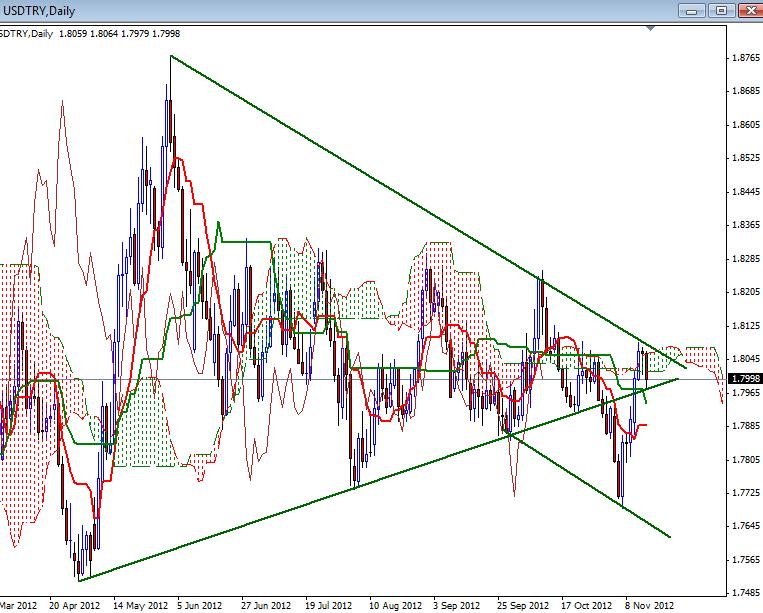
Task: Click the 20 Apr 2012 date label
Action: tap(74, 606)
